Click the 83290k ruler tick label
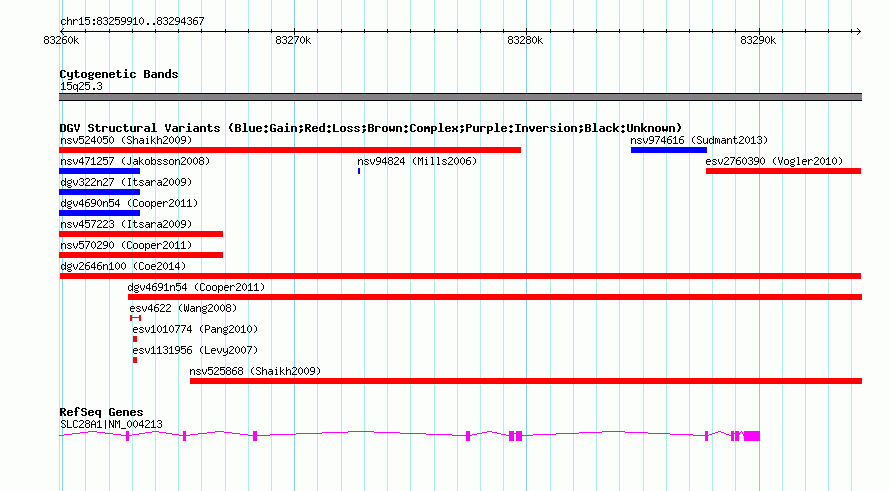Viewport: 890px width, 491px height. point(758,40)
